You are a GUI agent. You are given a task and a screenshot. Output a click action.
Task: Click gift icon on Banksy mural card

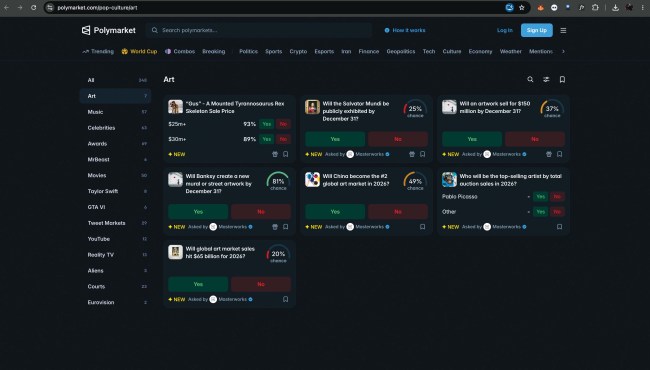pyautogui.click(x=275, y=227)
